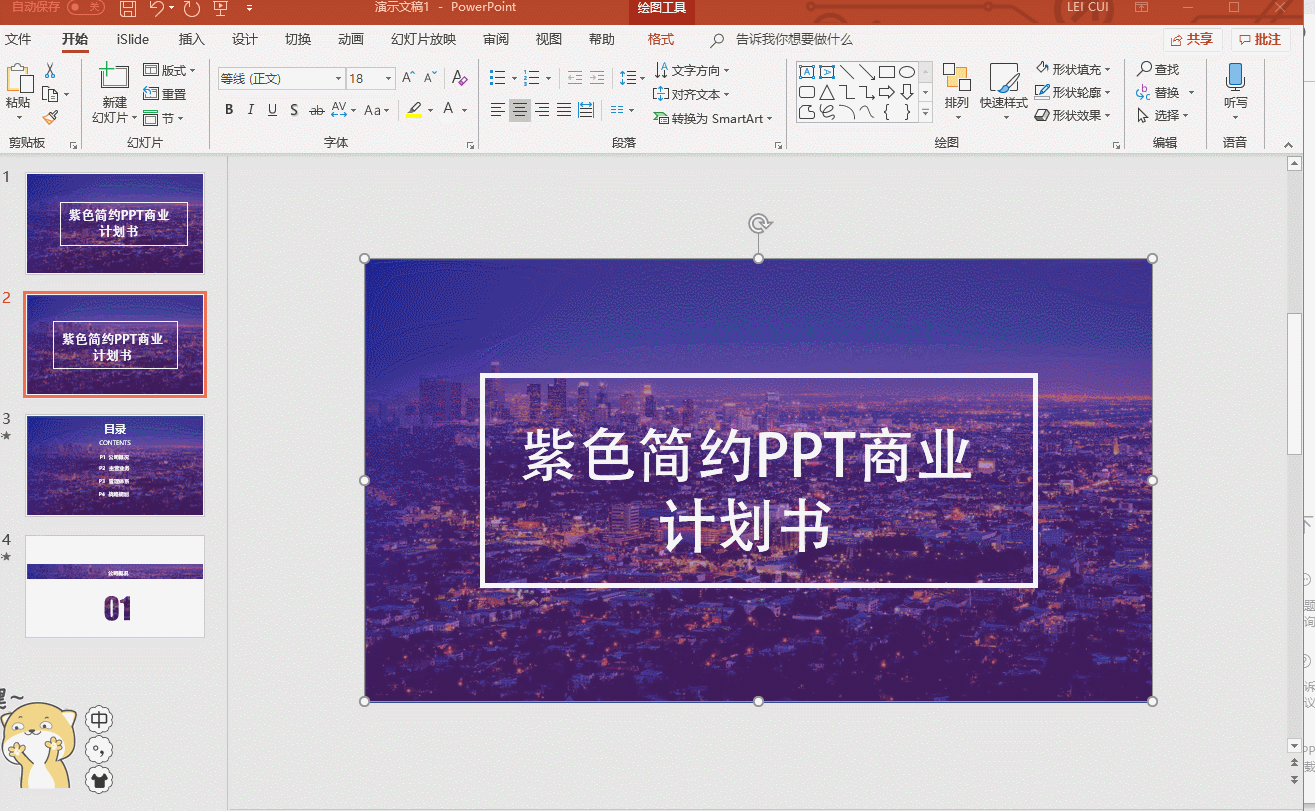
Task: Open the Section (节) dropdown
Action: tap(162, 118)
